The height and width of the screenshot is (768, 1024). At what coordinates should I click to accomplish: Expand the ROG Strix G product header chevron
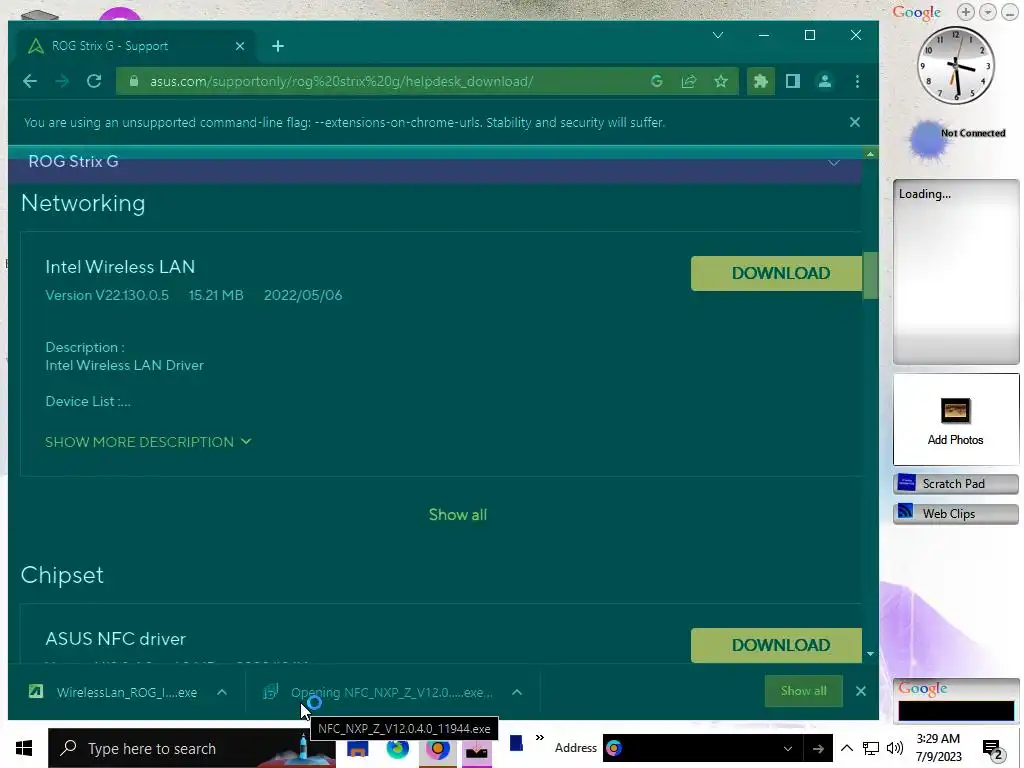pos(834,163)
